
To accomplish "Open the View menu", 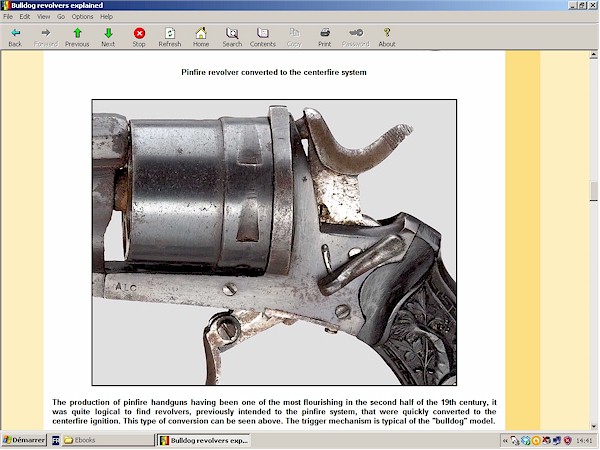I will pos(43,16).
